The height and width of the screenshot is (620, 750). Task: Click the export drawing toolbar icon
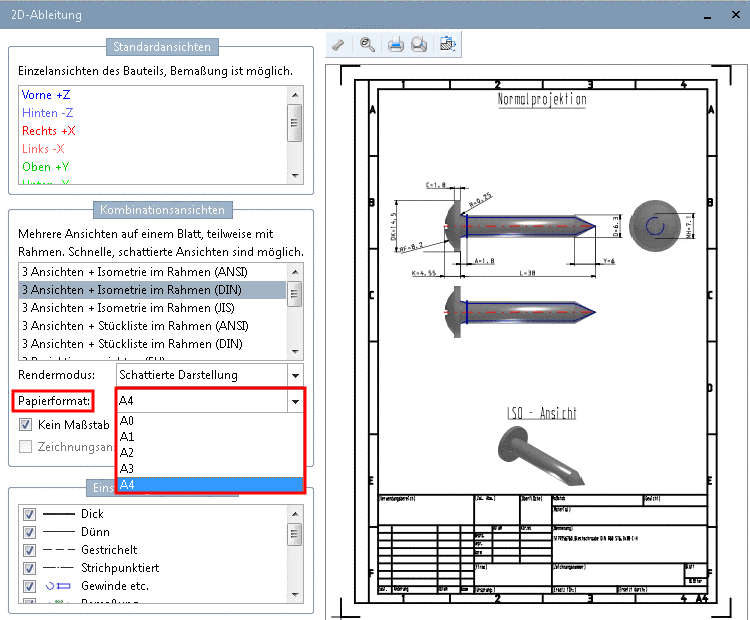[x=447, y=44]
